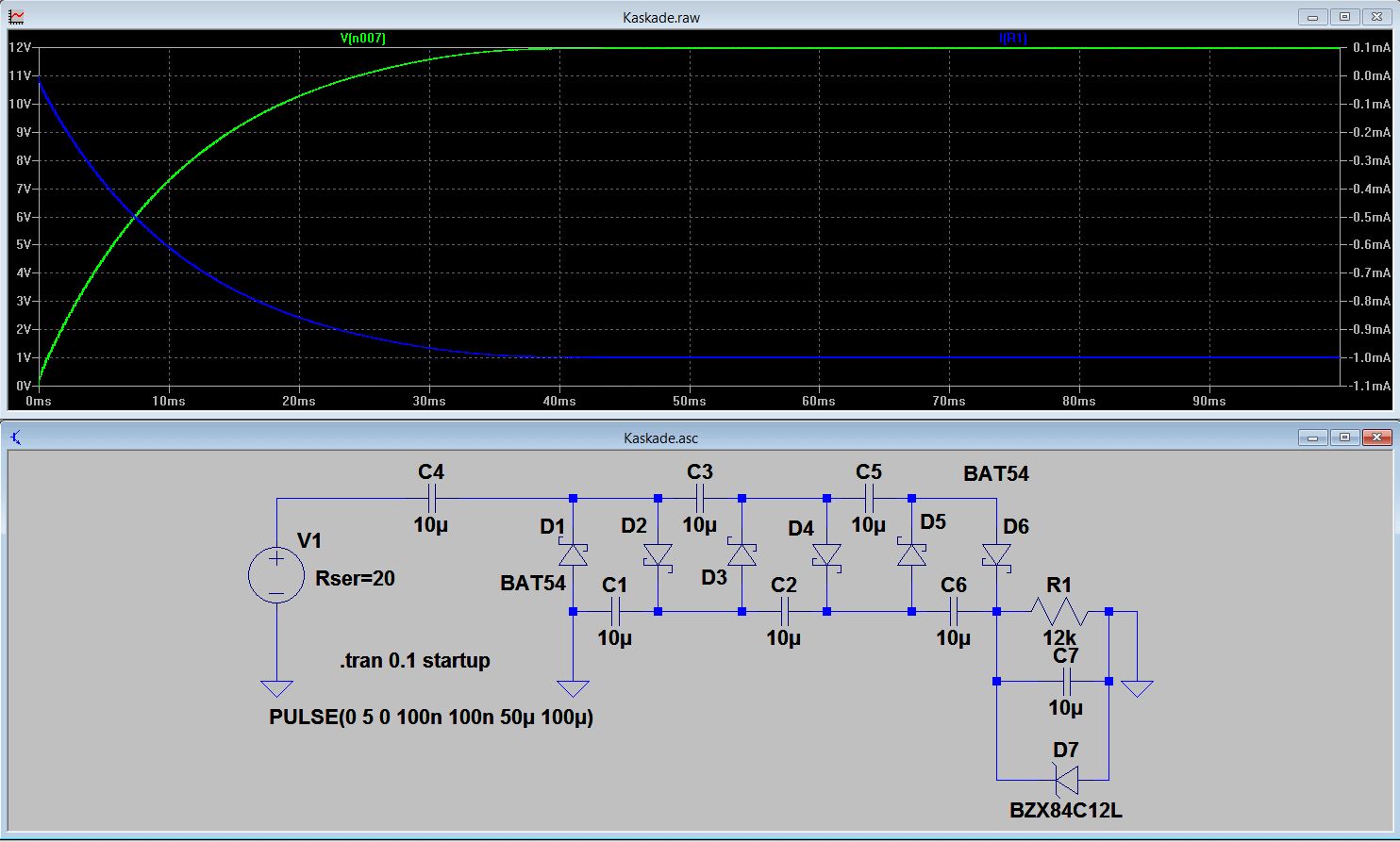Click the "50ms" time axis label
This screenshot has width=1400, height=842.
coord(690,401)
